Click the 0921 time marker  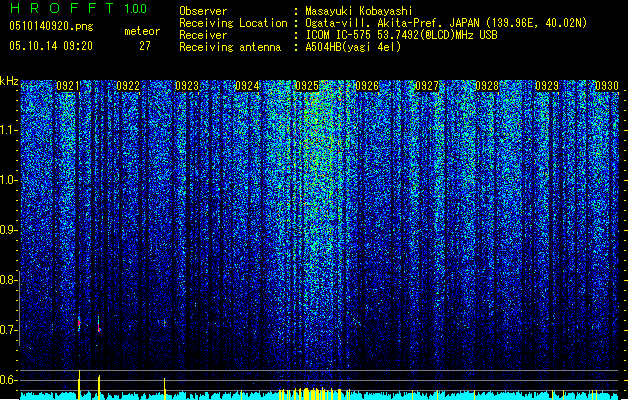[x=68, y=86]
